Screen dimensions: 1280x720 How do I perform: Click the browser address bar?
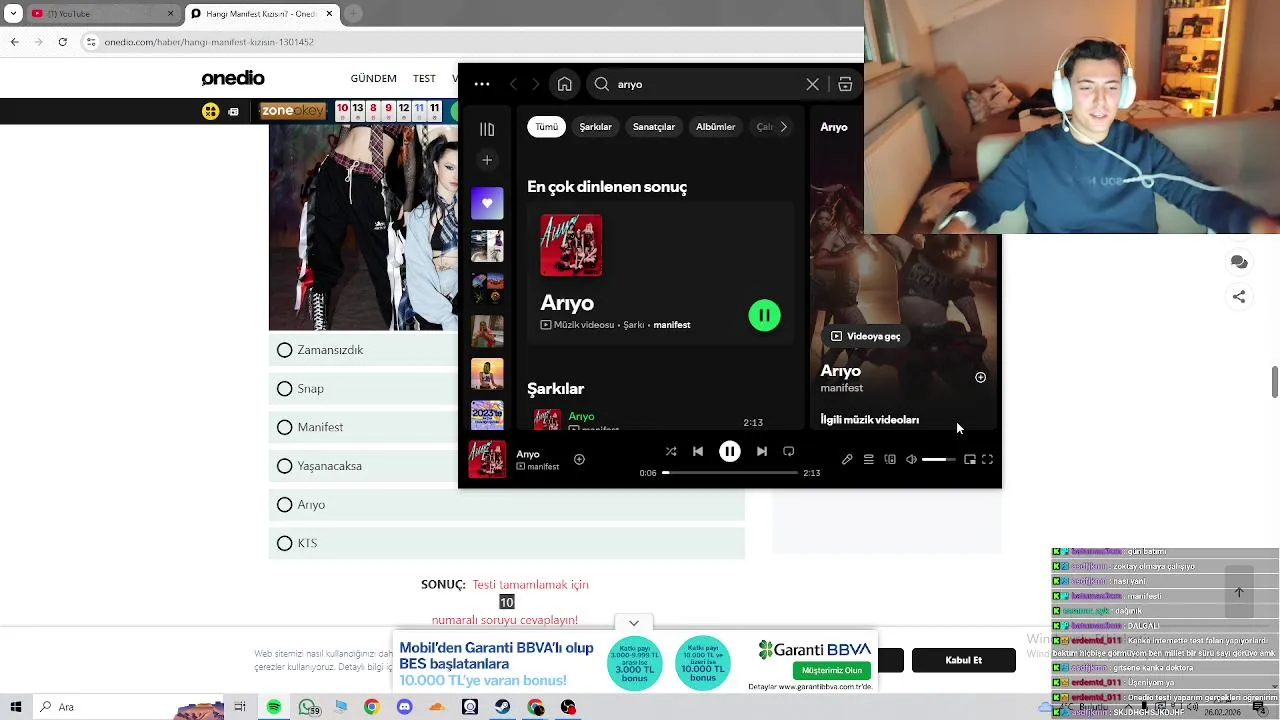(470, 42)
